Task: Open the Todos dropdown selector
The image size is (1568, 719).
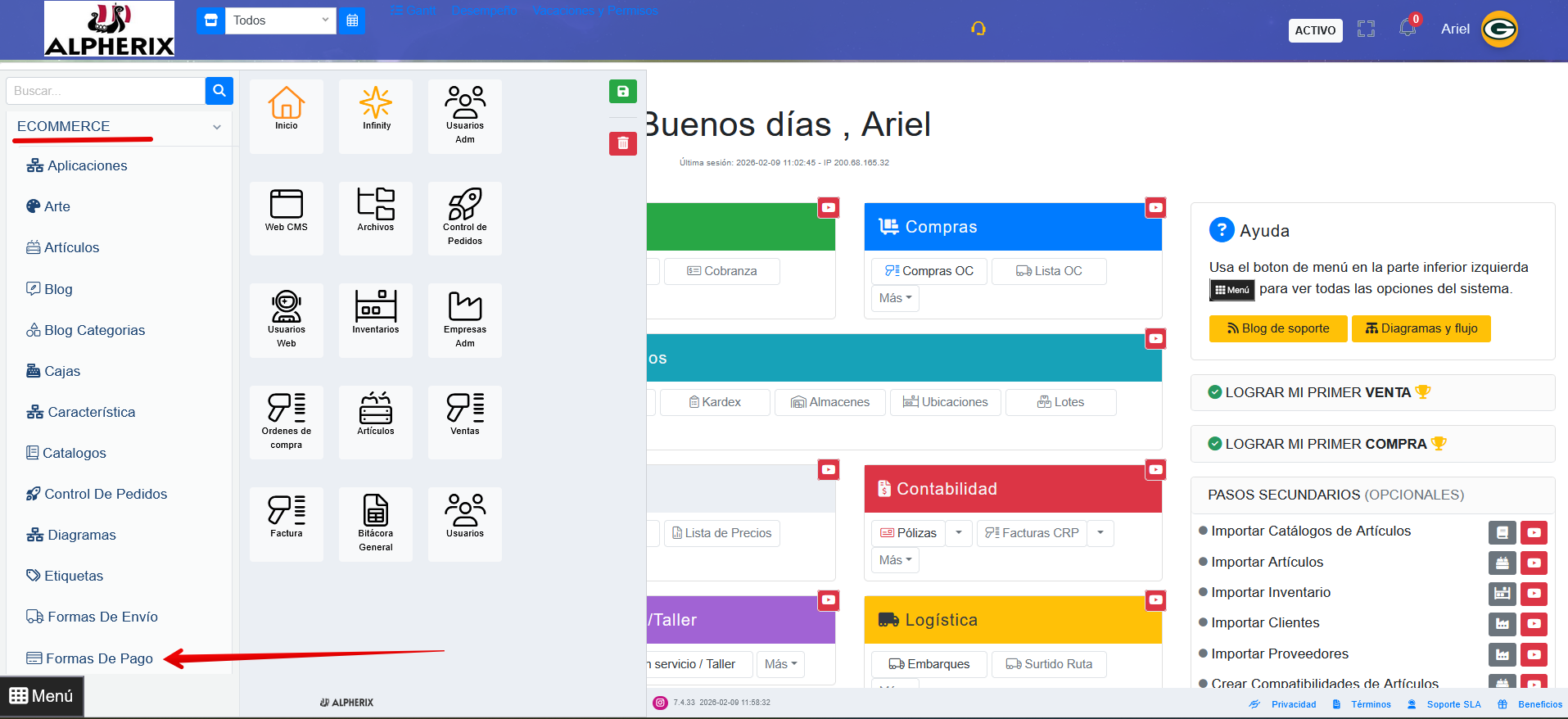Action: [x=280, y=20]
